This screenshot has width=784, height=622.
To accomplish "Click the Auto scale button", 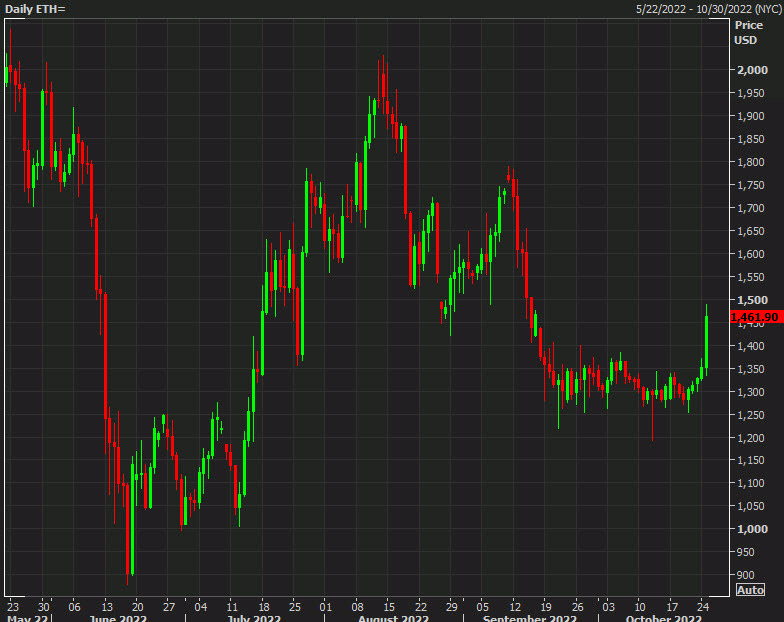I will pos(749,590).
